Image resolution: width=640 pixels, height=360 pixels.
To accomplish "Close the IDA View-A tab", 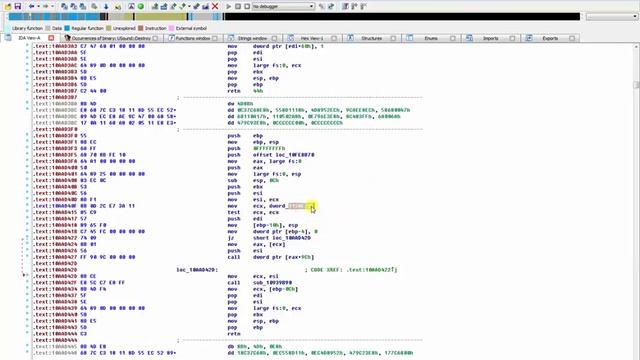I will [x=51, y=38].
